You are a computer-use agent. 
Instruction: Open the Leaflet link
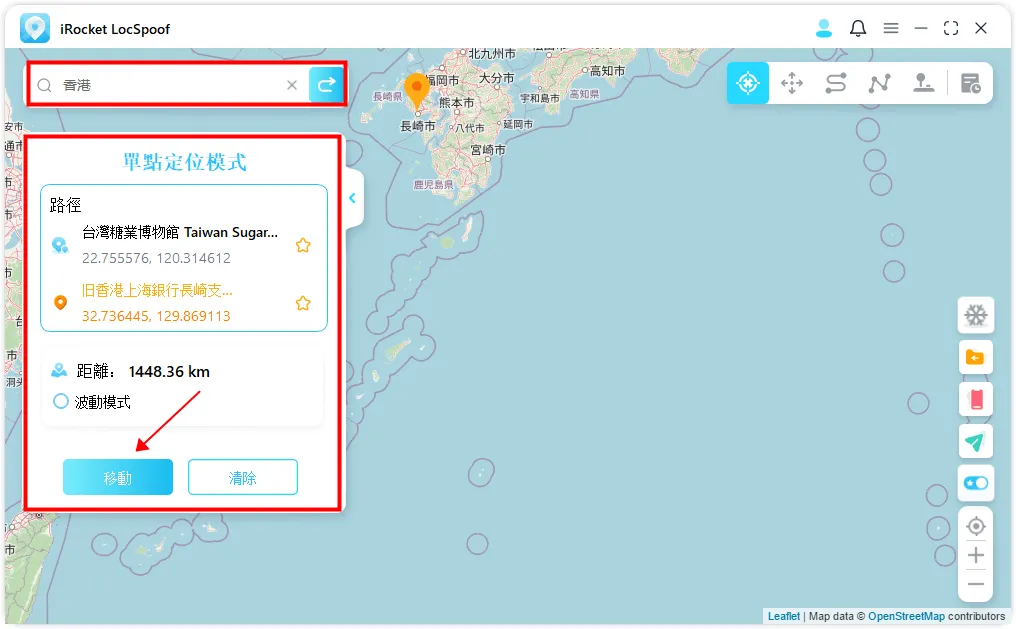pyautogui.click(x=783, y=616)
